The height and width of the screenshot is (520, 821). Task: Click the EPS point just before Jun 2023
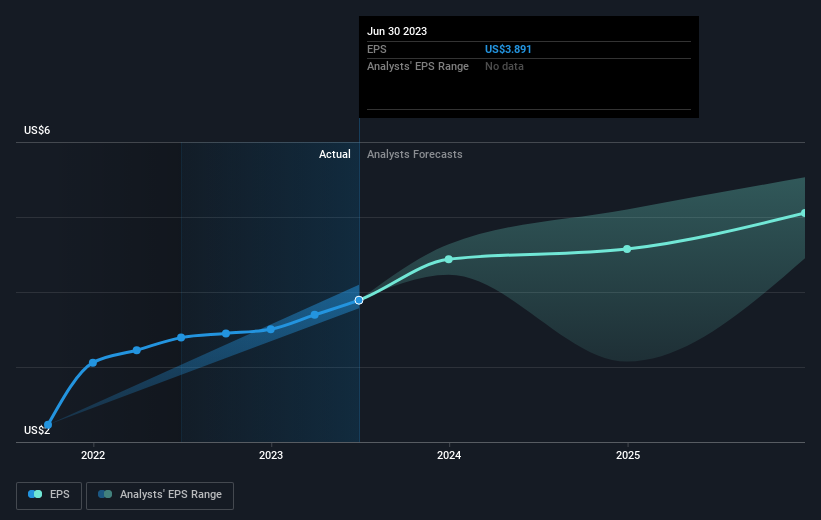pyautogui.click(x=315, y=315)
